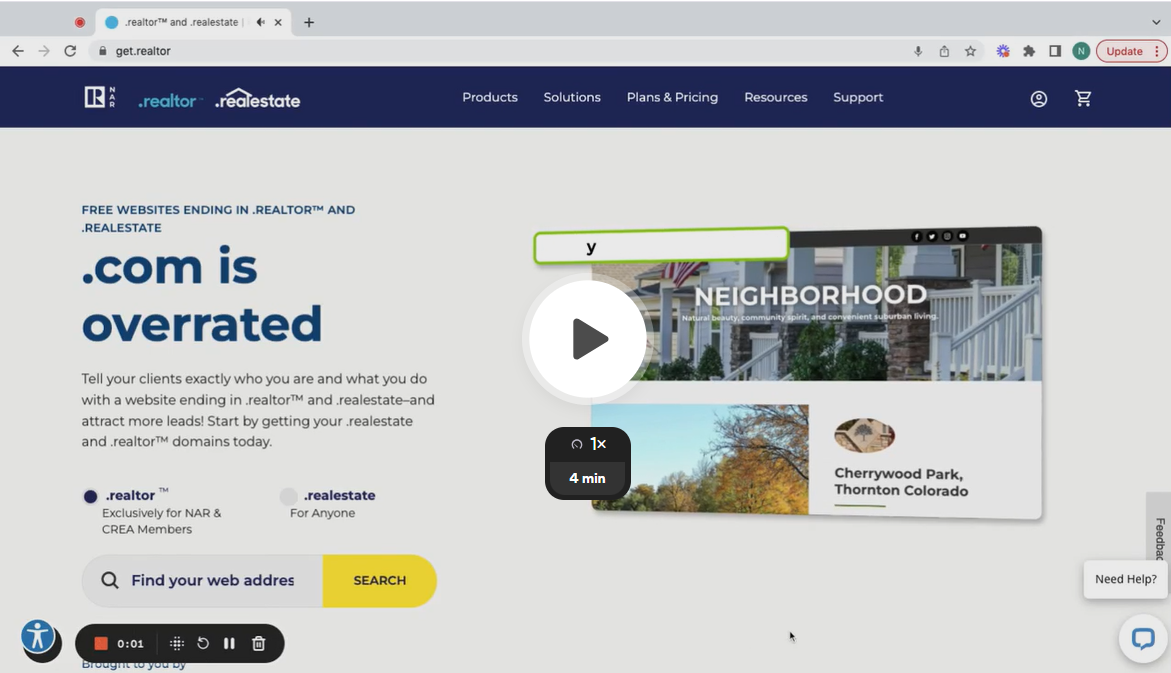Go forward with the browser forward arrow
Screen dimensions: 1171x673
click(44, 51)
